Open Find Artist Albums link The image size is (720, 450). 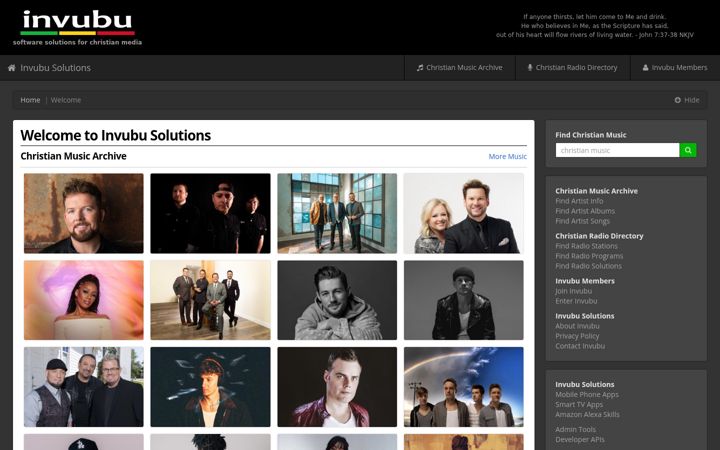click(x=585, y=211)
